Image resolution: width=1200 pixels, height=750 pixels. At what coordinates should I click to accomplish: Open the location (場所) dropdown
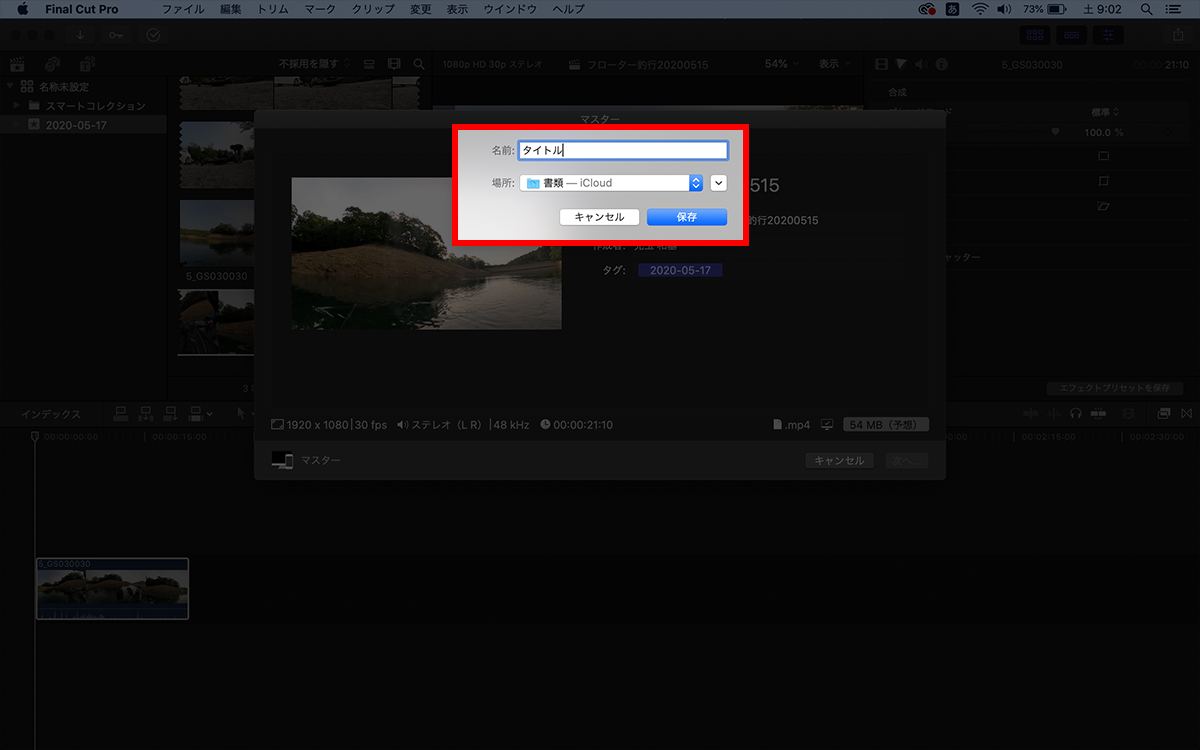point(611,183)
